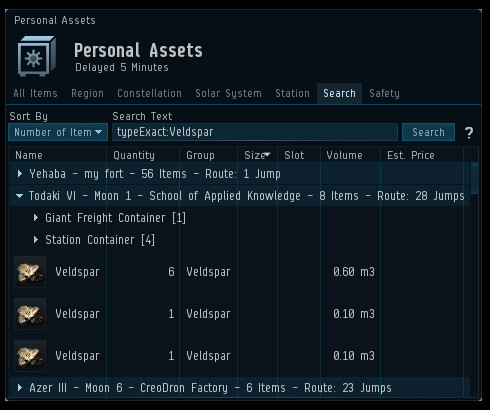Click the Search Text input field
The image size is (490, 410).
[255, 132]
